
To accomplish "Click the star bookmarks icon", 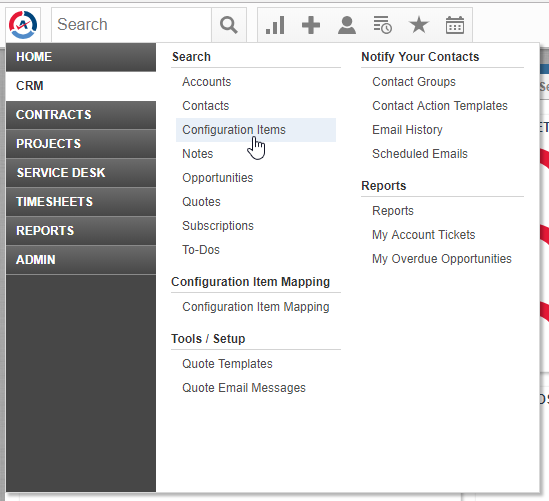I will [x=419, y=25].
